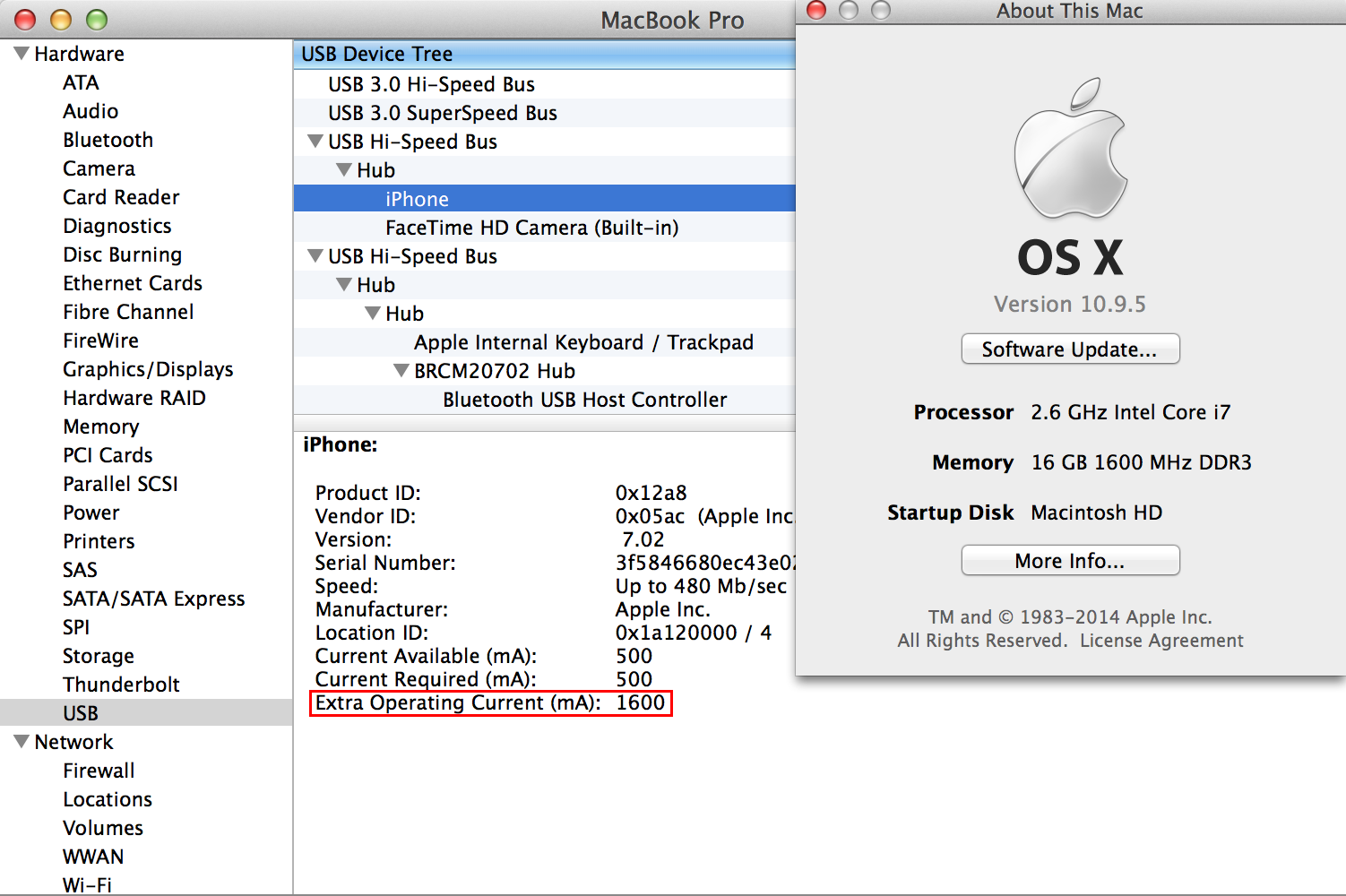The width and height of the screenshot is (1346, 896).
Task: Select Hardware RAID entry
Action: (x=134, y=398)
